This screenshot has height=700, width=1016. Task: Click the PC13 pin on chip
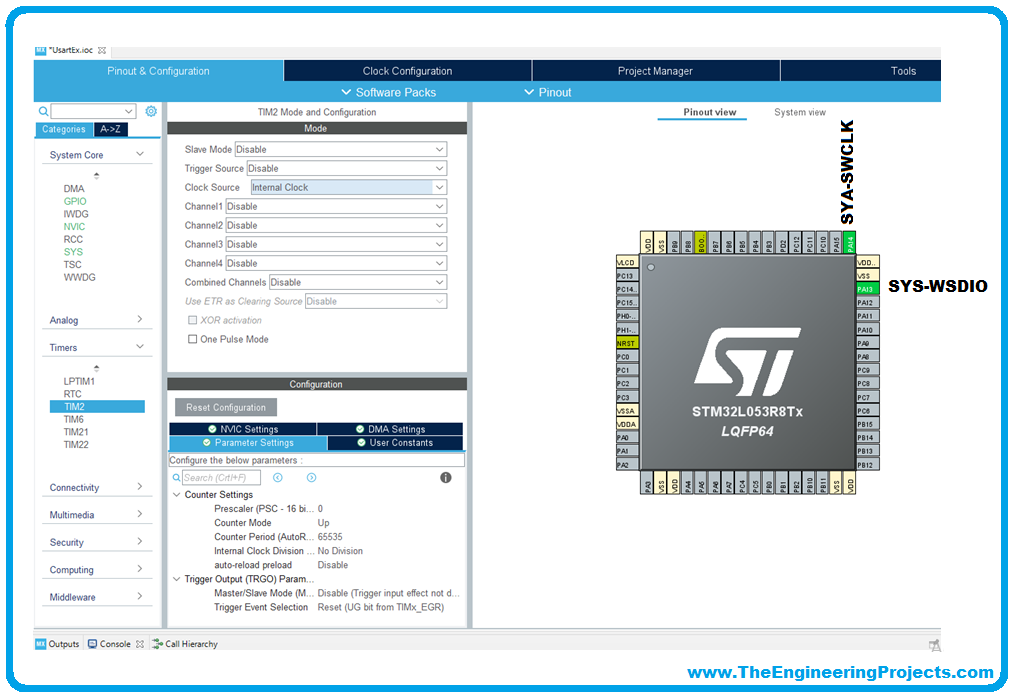627,275
